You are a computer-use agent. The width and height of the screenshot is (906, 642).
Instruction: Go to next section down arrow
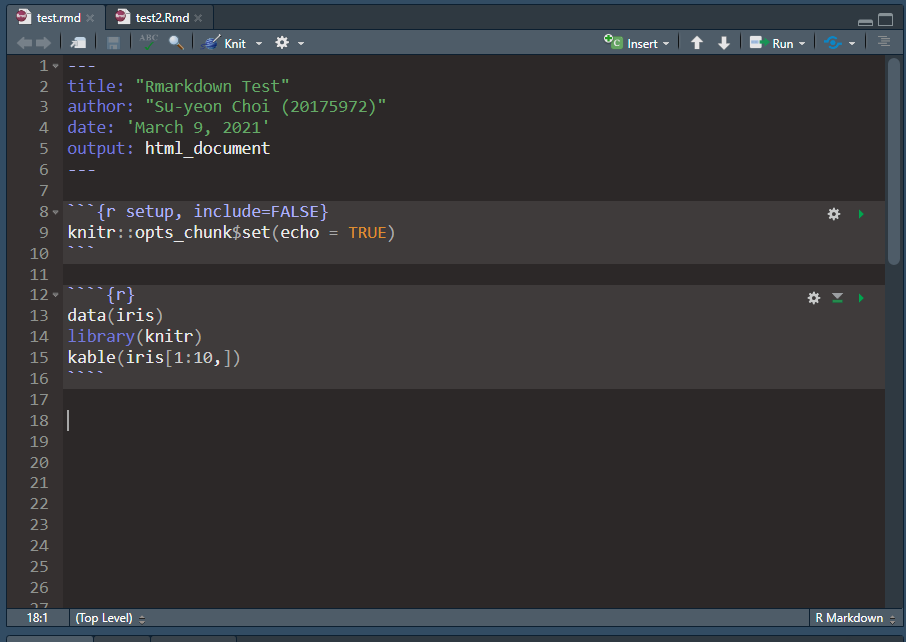coord(723,43)
